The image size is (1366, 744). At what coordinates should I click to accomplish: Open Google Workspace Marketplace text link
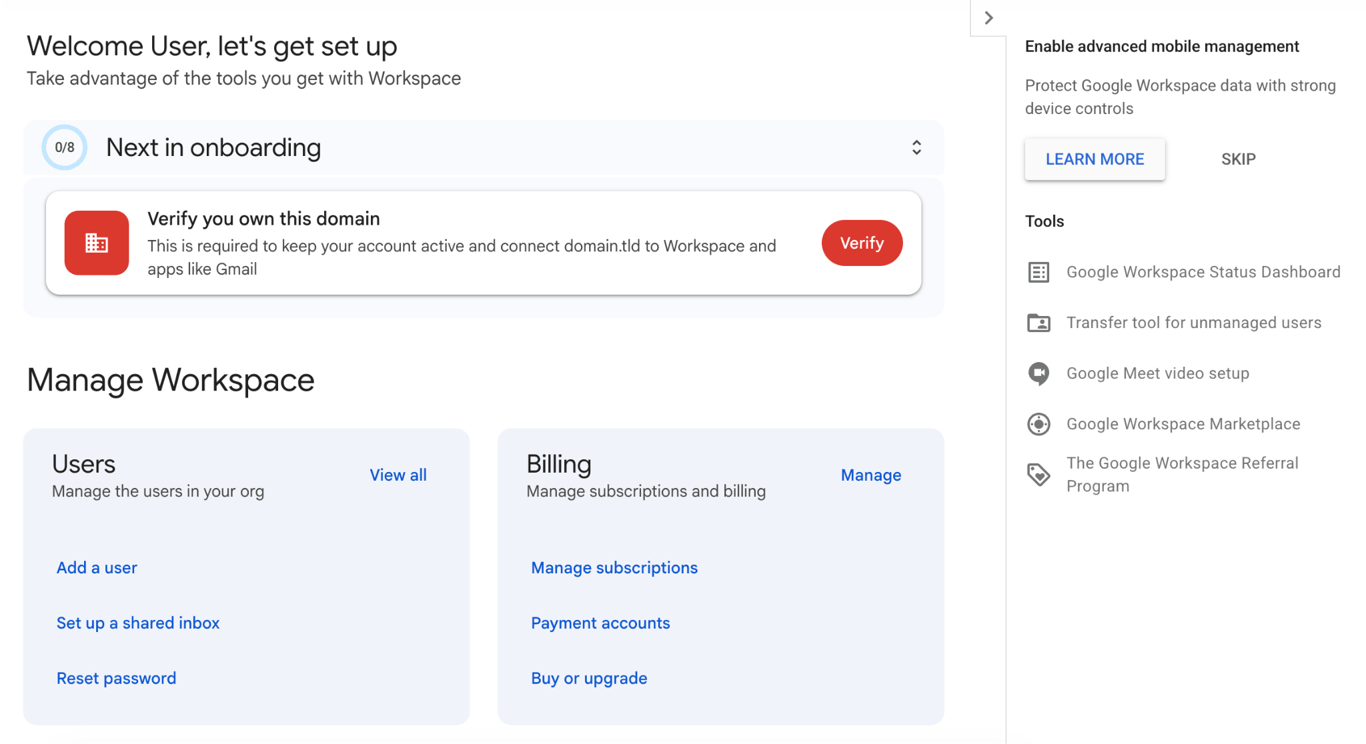point(1183,424)
